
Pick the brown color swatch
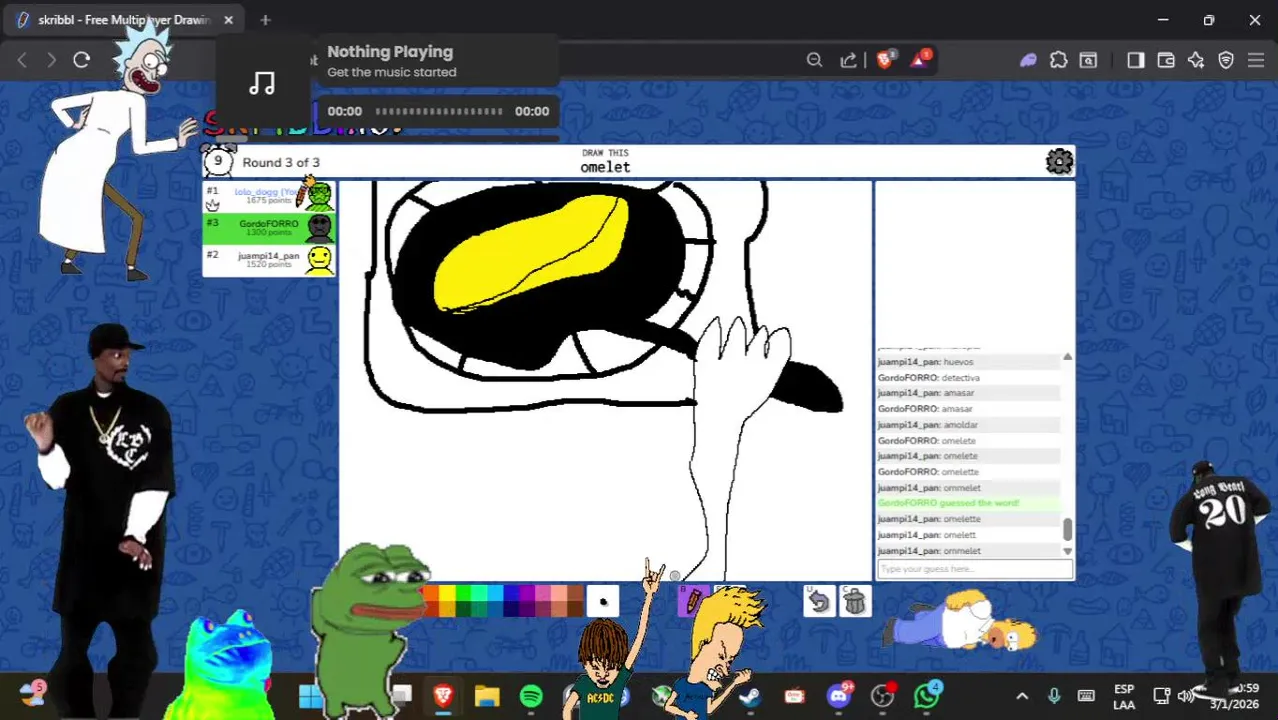(x=575, y=593)
